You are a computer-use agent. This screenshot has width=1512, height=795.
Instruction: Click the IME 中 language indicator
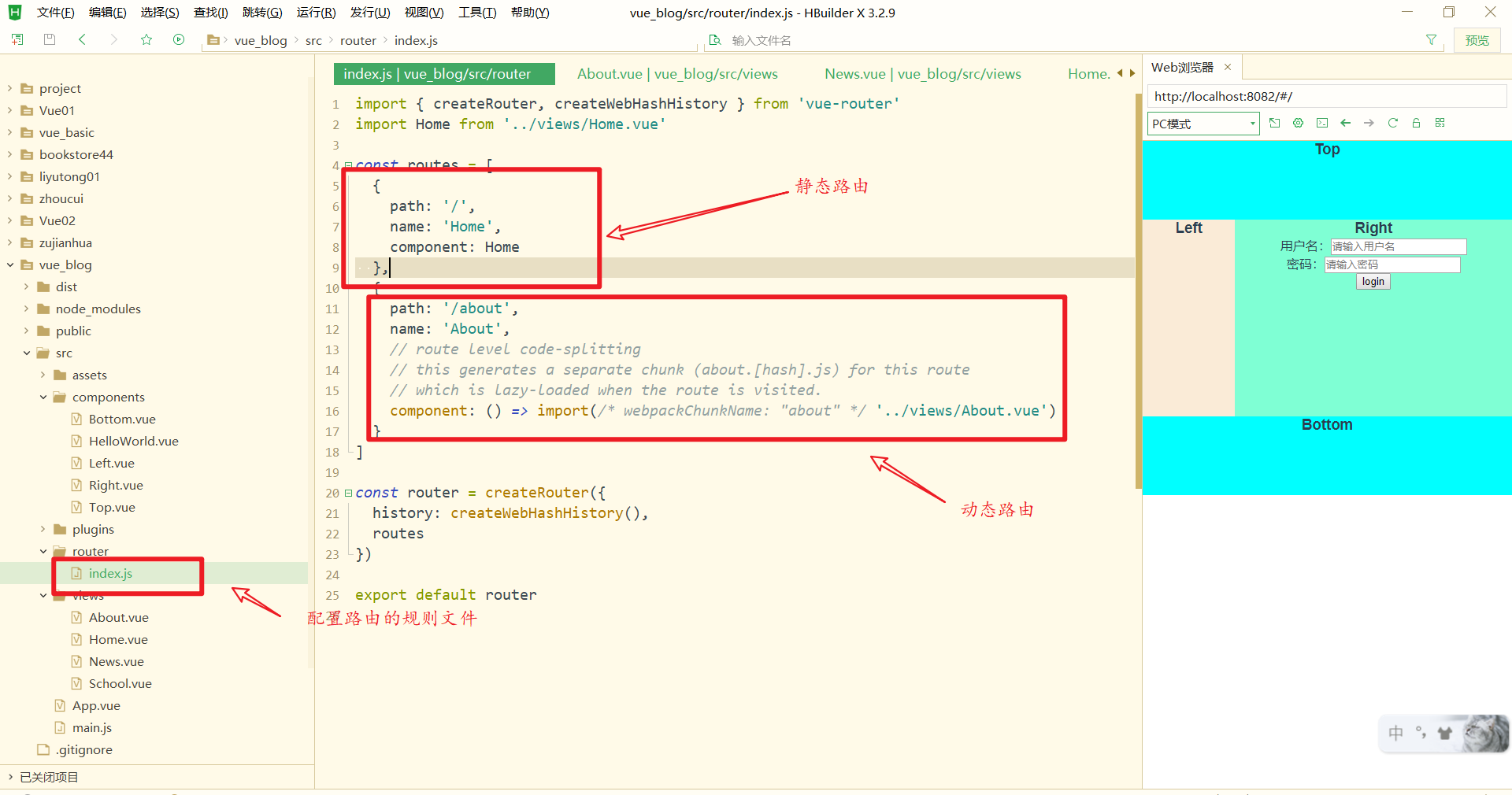1395,734
